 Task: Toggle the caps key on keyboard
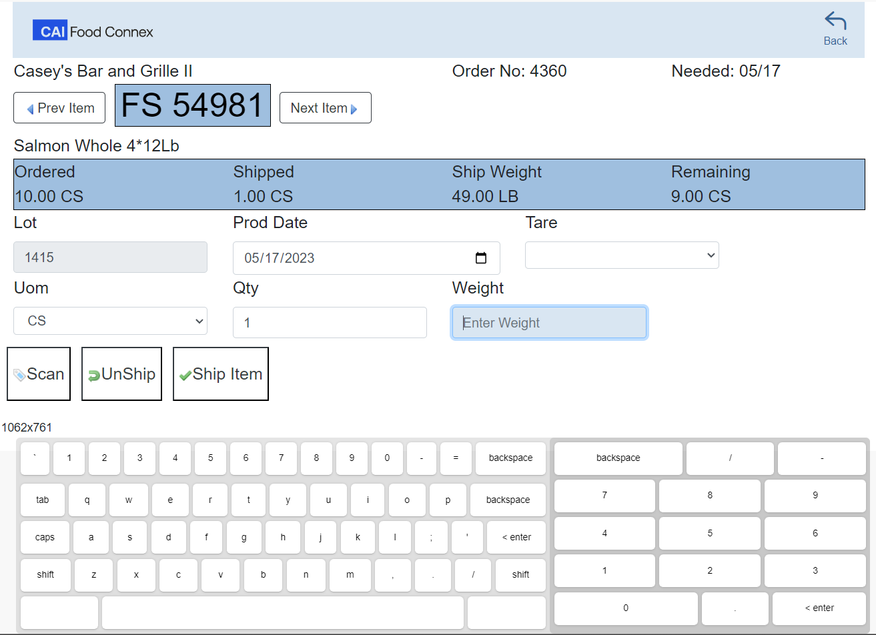click(x=45, y=537)
